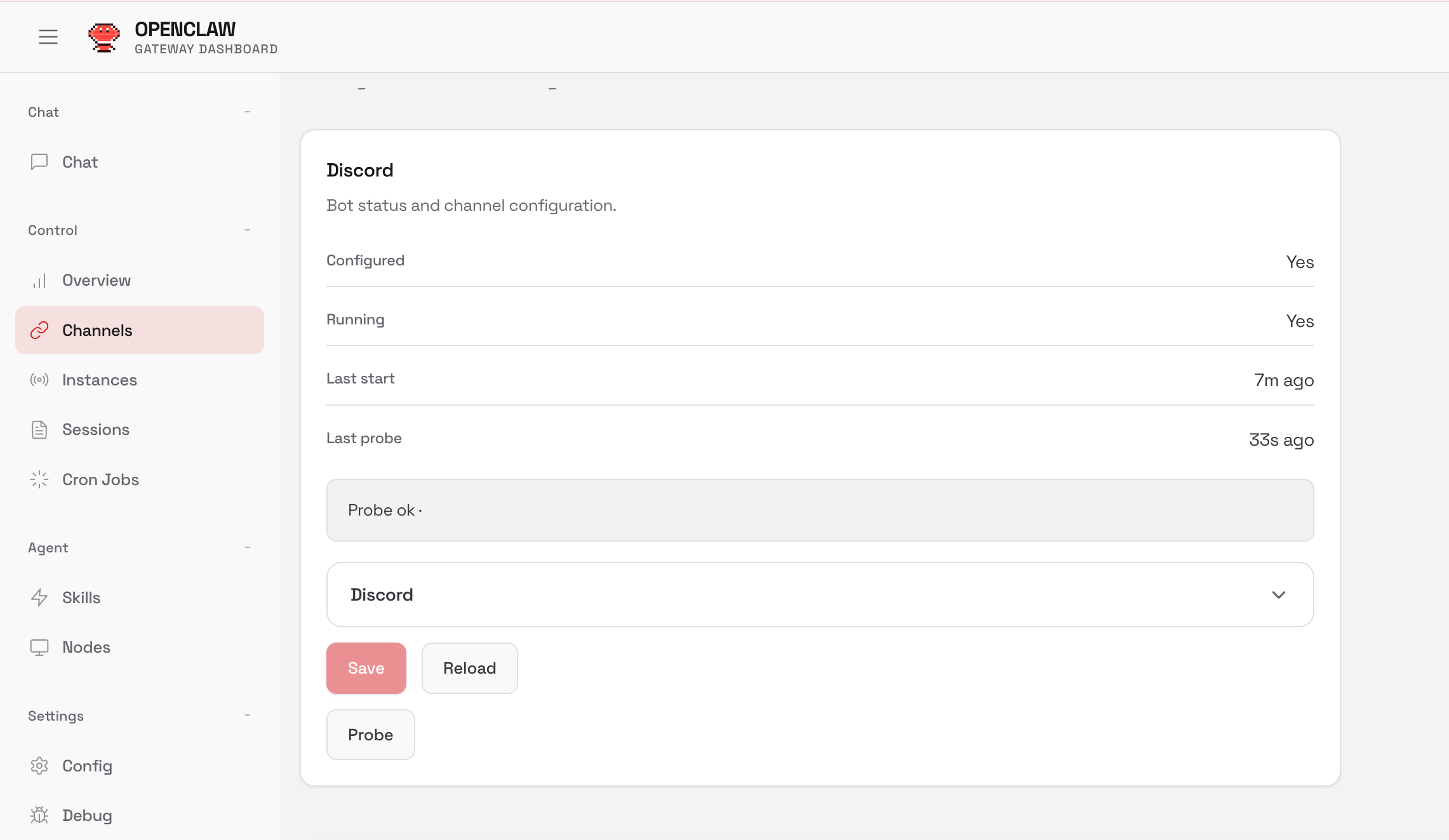Go to the Config page
Screen dimensions: 1449x840
point(87,766)
